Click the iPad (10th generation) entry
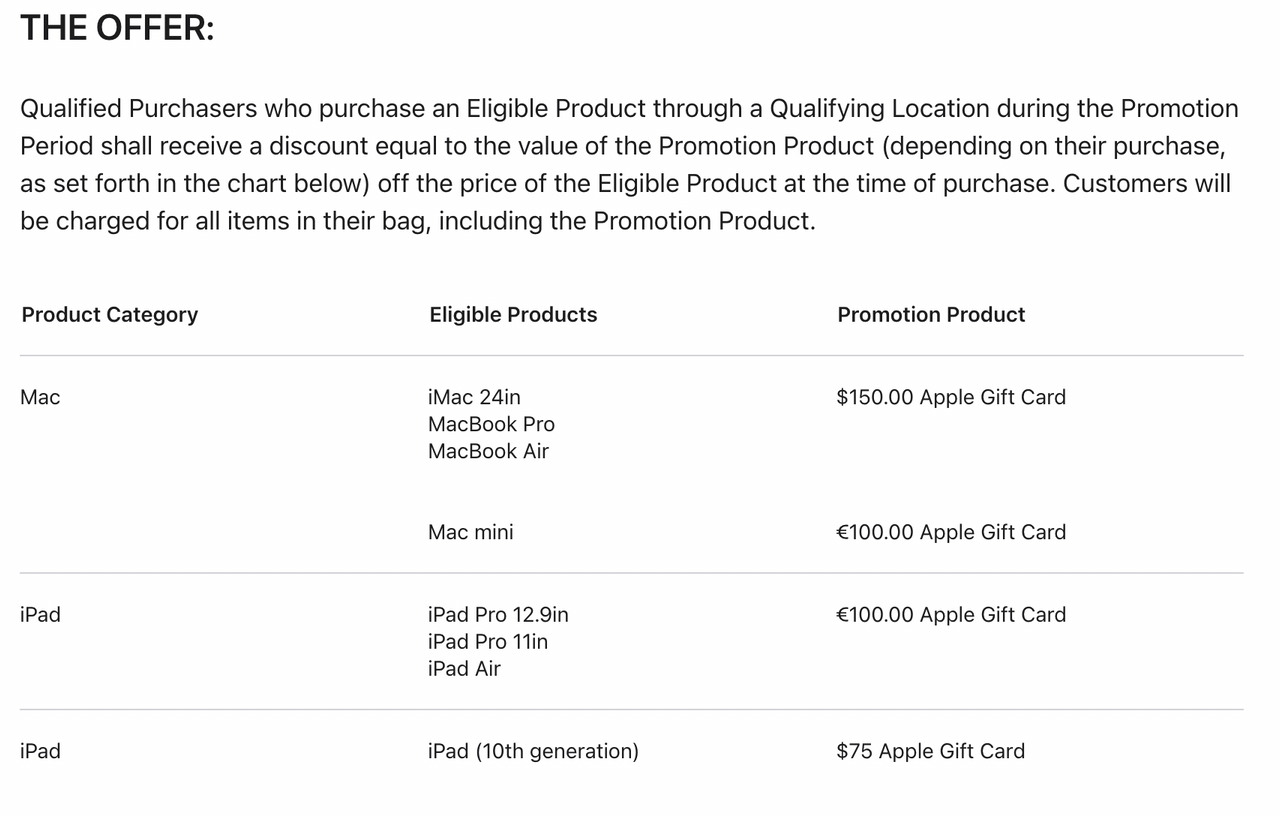This screenshot has height=816, width=1280. click(533, 751)
